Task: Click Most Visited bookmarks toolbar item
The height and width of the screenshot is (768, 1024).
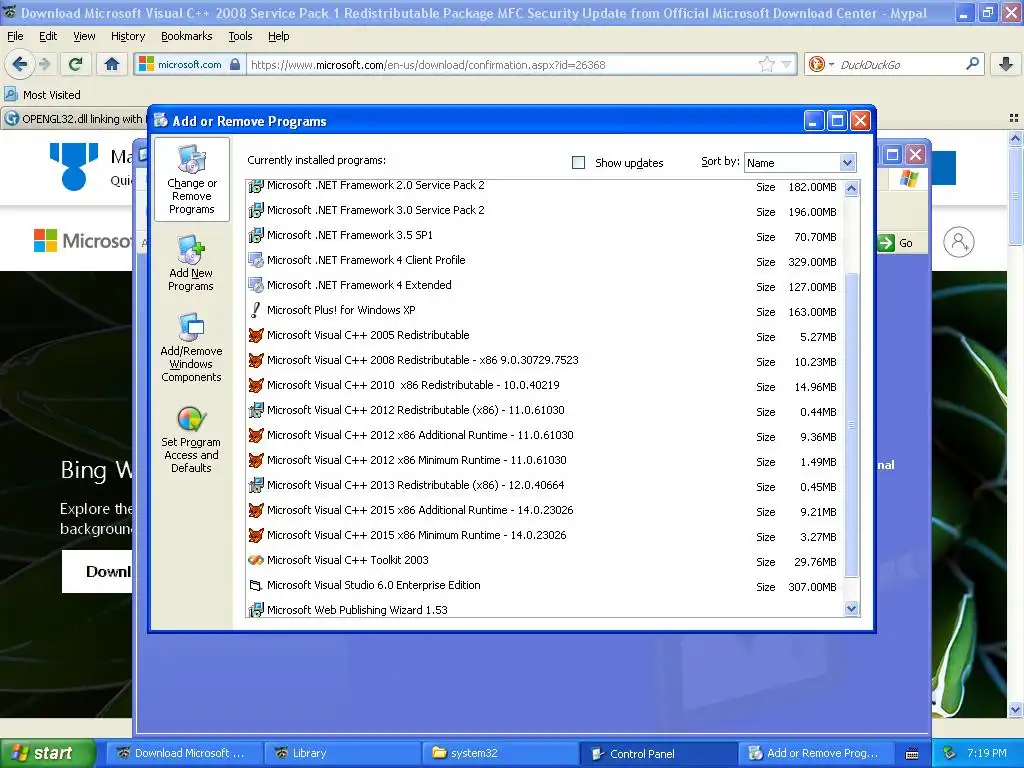Action: click(42, 94)
